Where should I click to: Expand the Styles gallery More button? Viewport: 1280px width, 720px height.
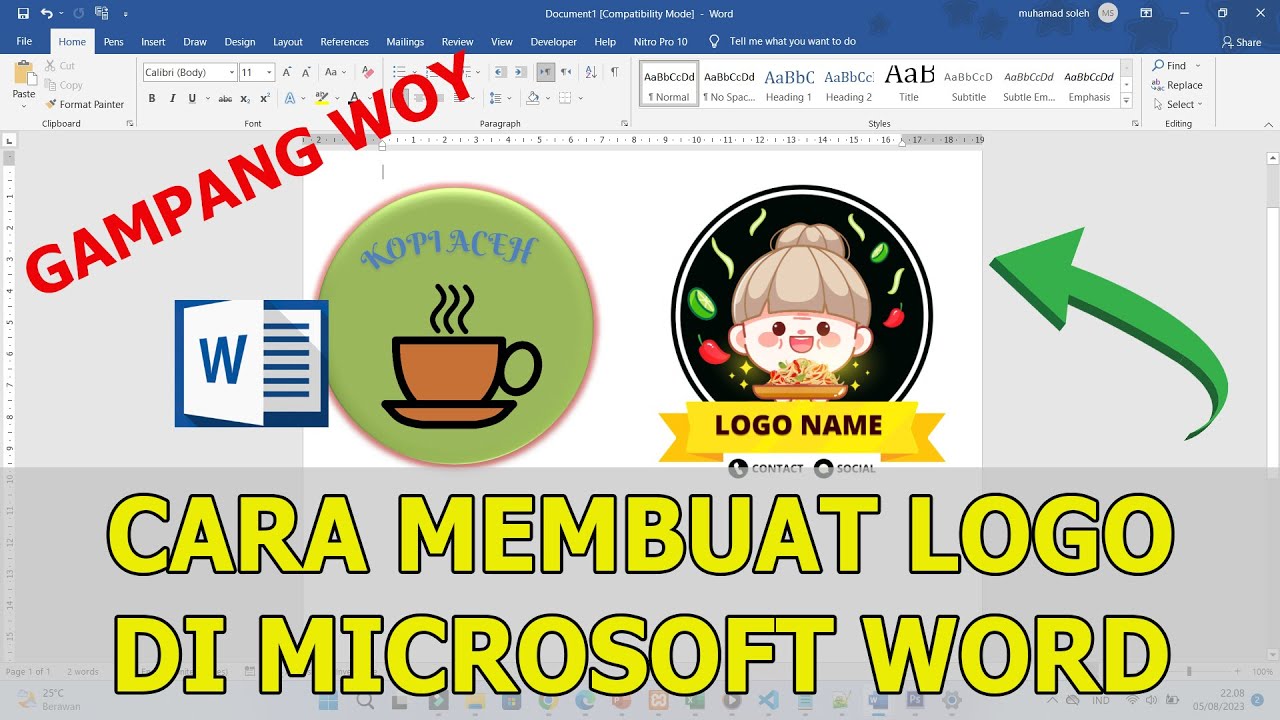coord(1126,101)
